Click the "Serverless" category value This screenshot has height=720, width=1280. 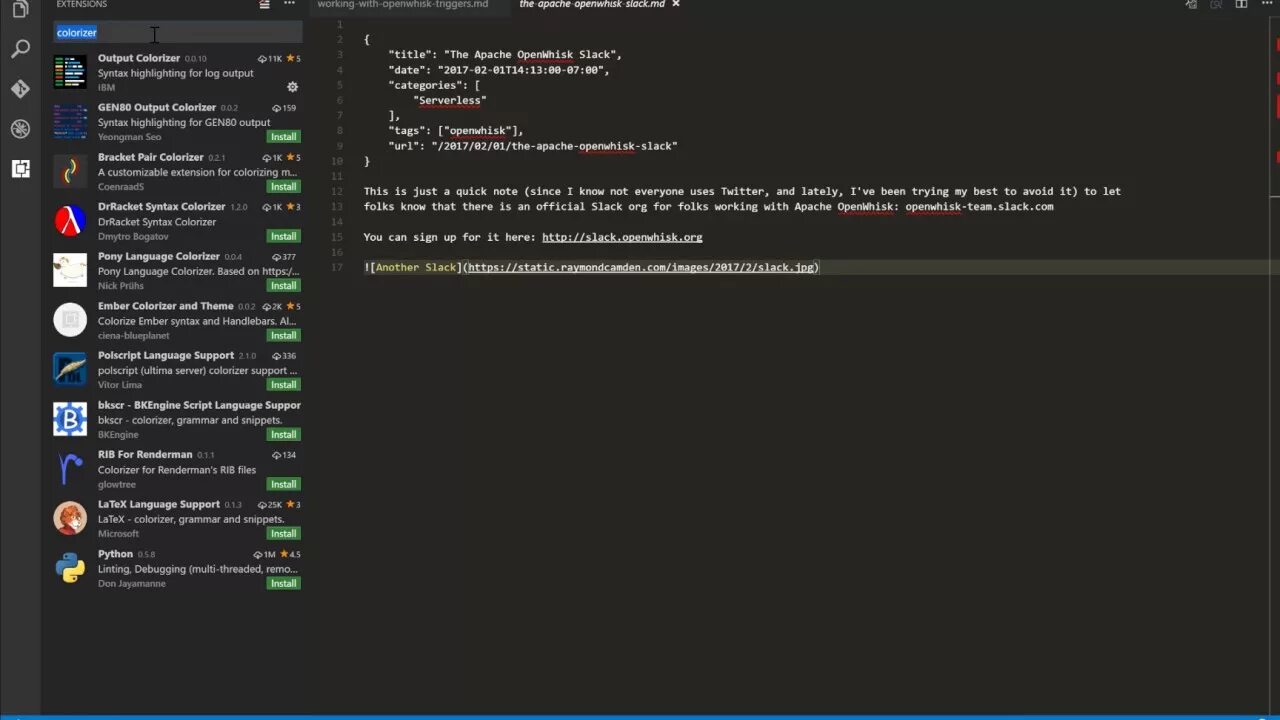(x=450, y=101)
